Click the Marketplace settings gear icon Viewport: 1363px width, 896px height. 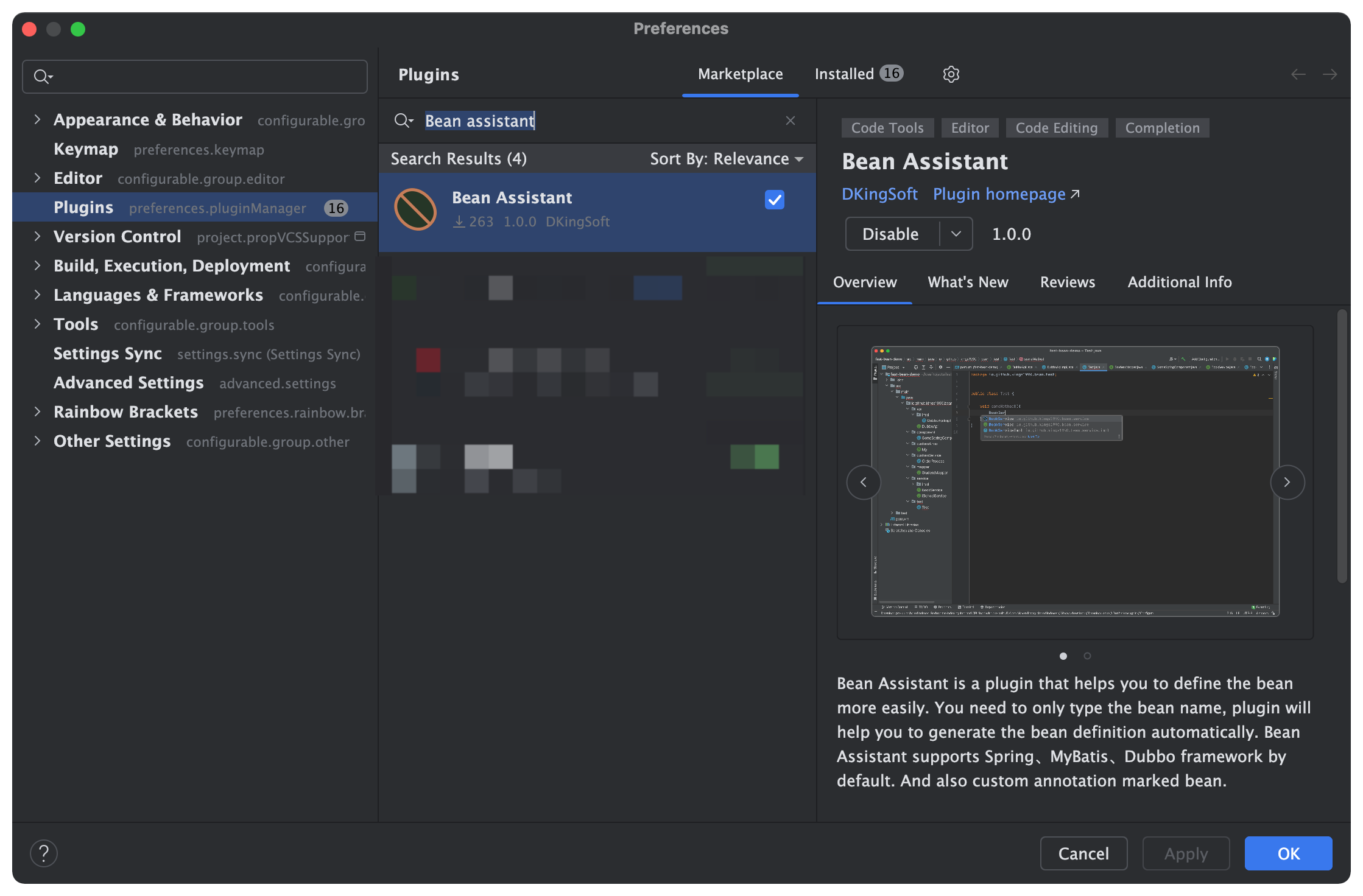point(951,73)
